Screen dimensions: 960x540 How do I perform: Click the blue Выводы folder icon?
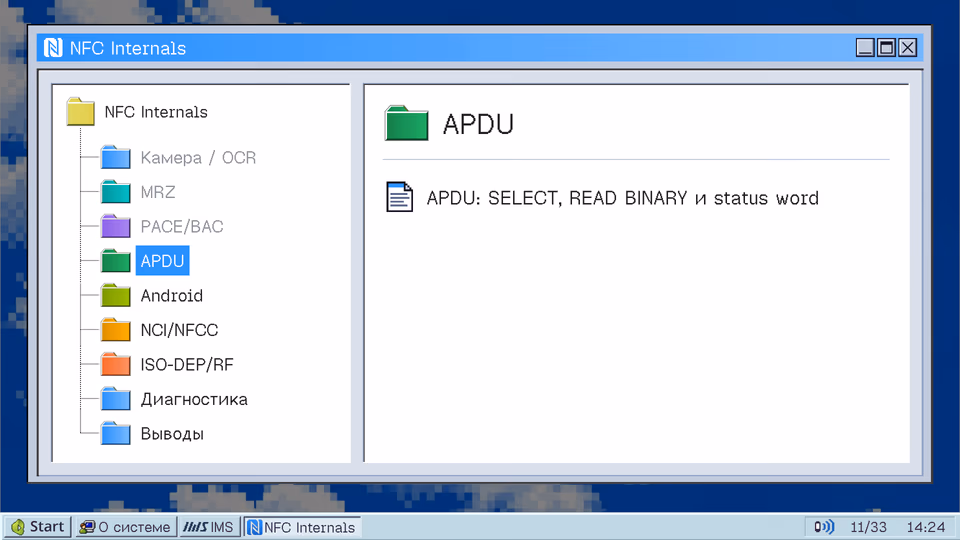tap(116, 433)
